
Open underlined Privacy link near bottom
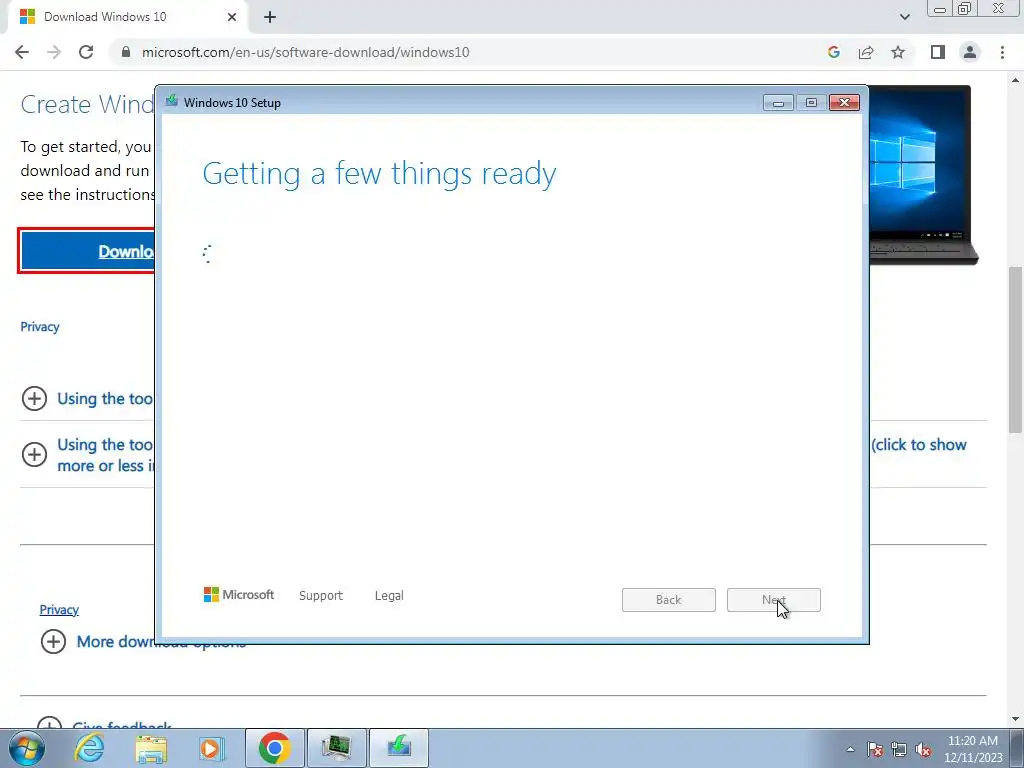pyautogui.click(x=59, y=609)
